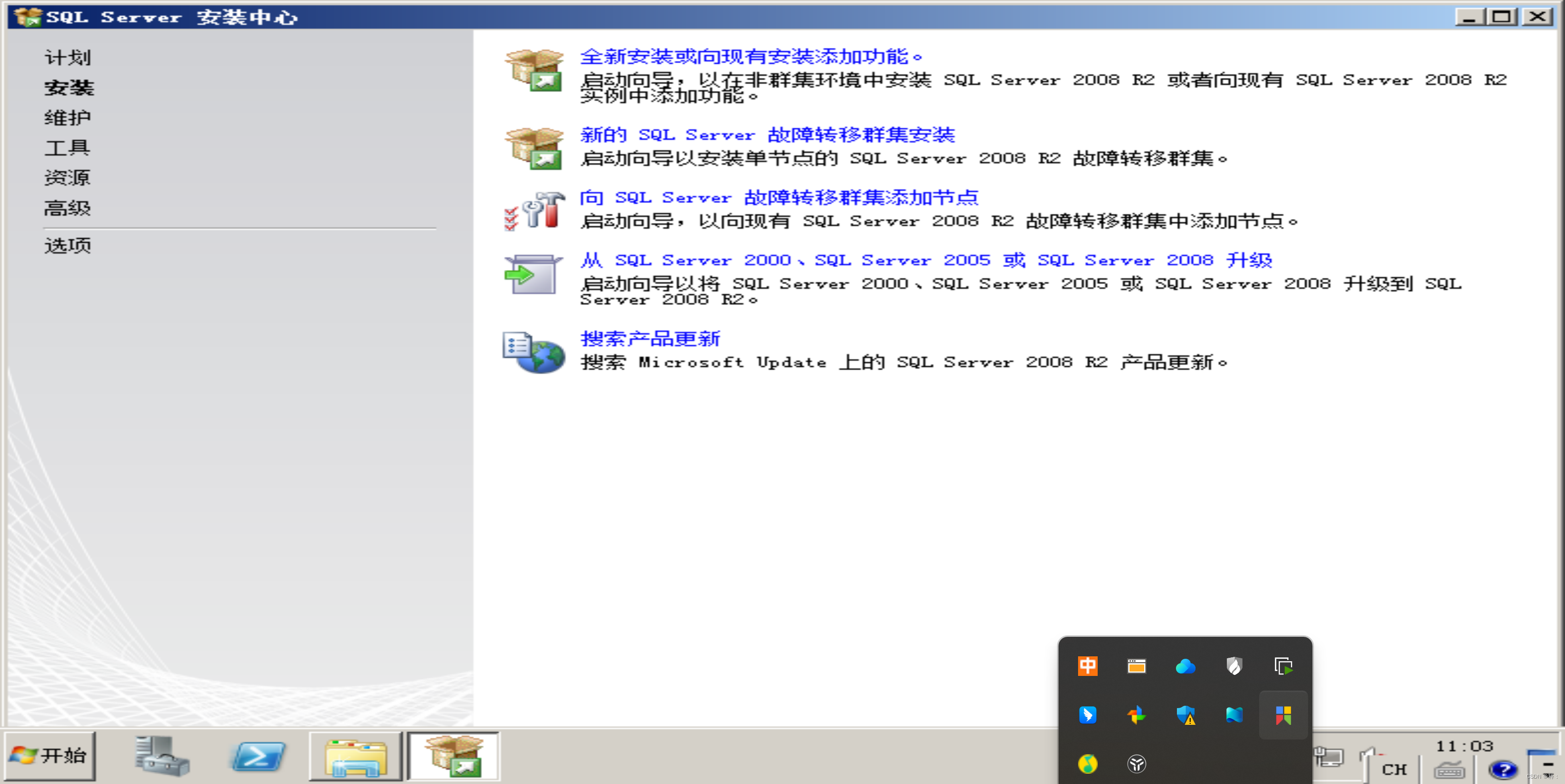Open the 工具 section
Screen dimensions: 1565x784
68,148
